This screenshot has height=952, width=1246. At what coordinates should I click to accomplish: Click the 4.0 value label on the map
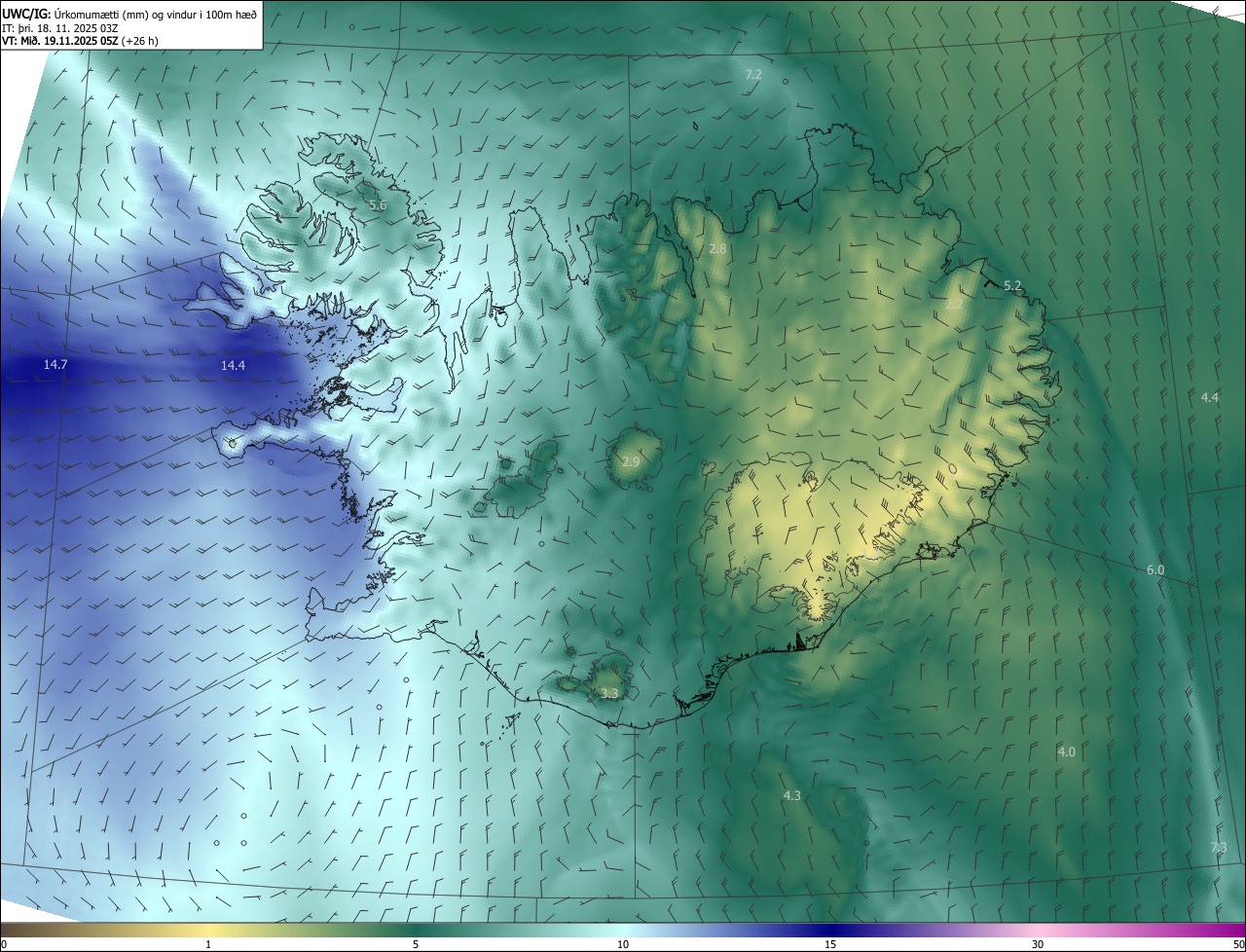click(1067, 751)
